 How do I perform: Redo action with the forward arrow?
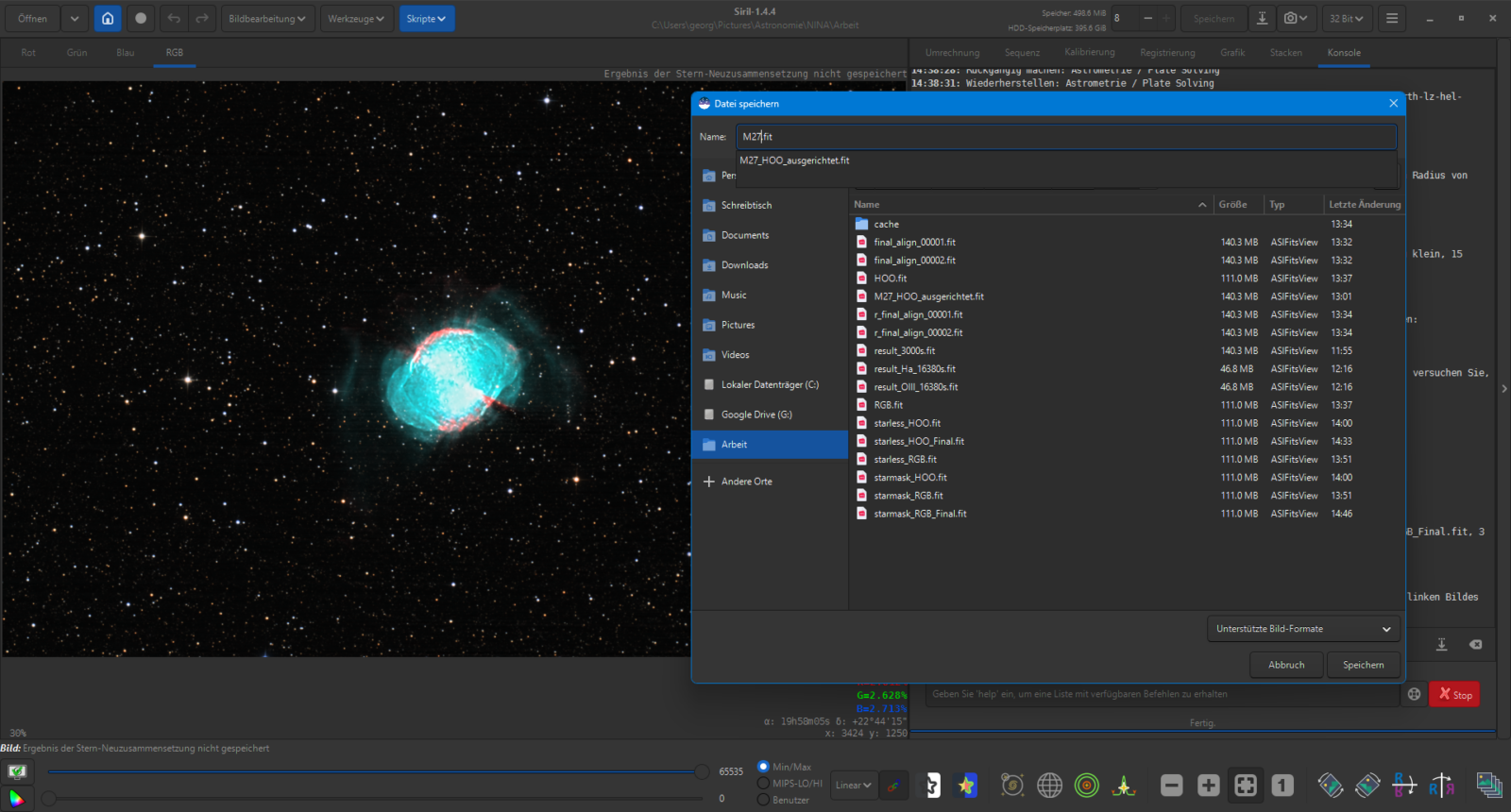202,18
